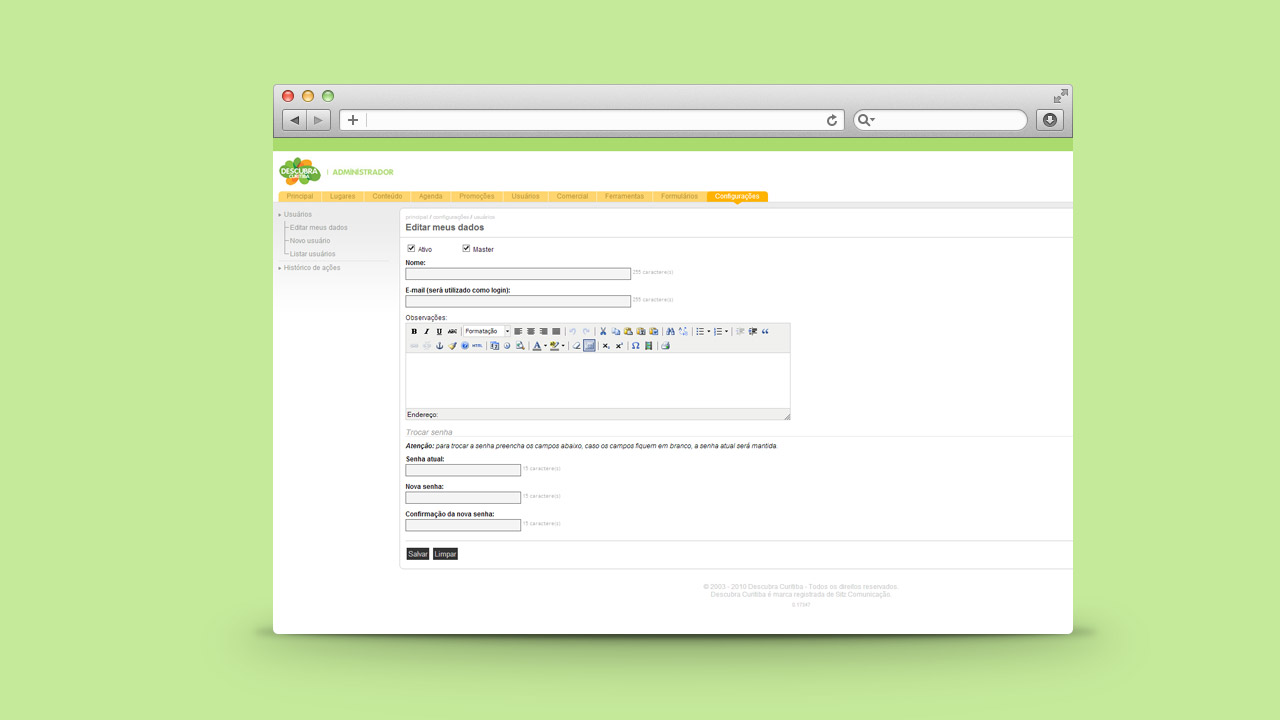Click the browser reload icon
Image resolution: width=1280 pixels, height=720 pixels.
tap(831, 120)
